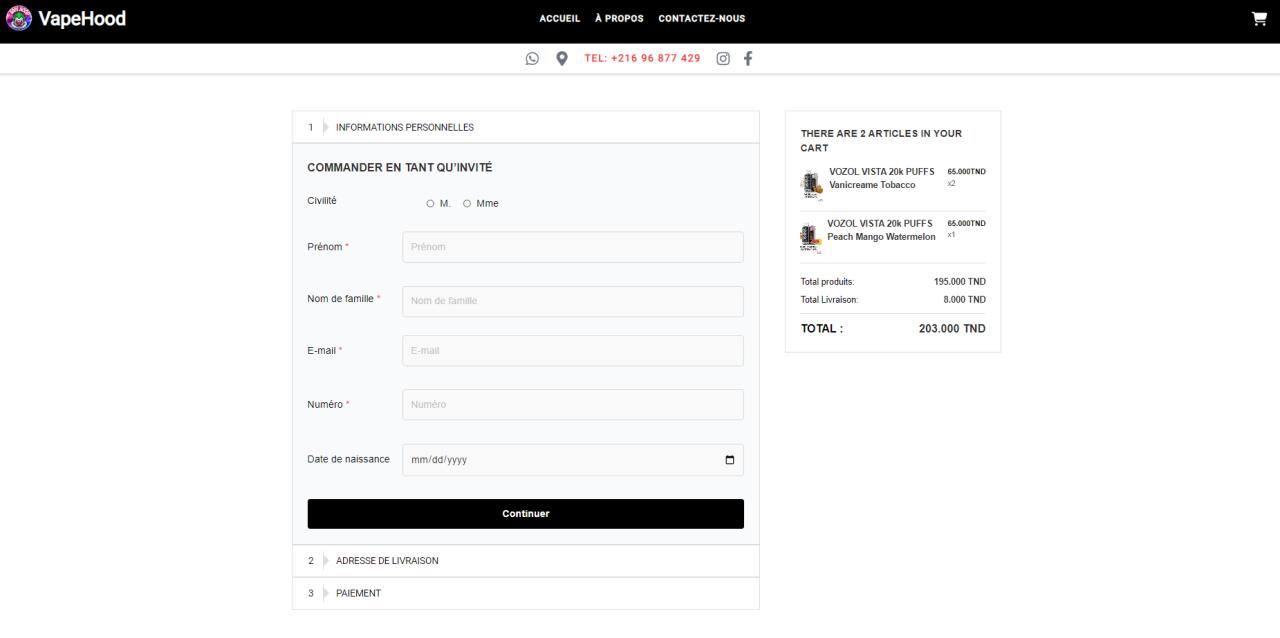Go to the Accueil menu item
The width and height of the screenshot is (1280, 638).
click(x=559, y=18)
